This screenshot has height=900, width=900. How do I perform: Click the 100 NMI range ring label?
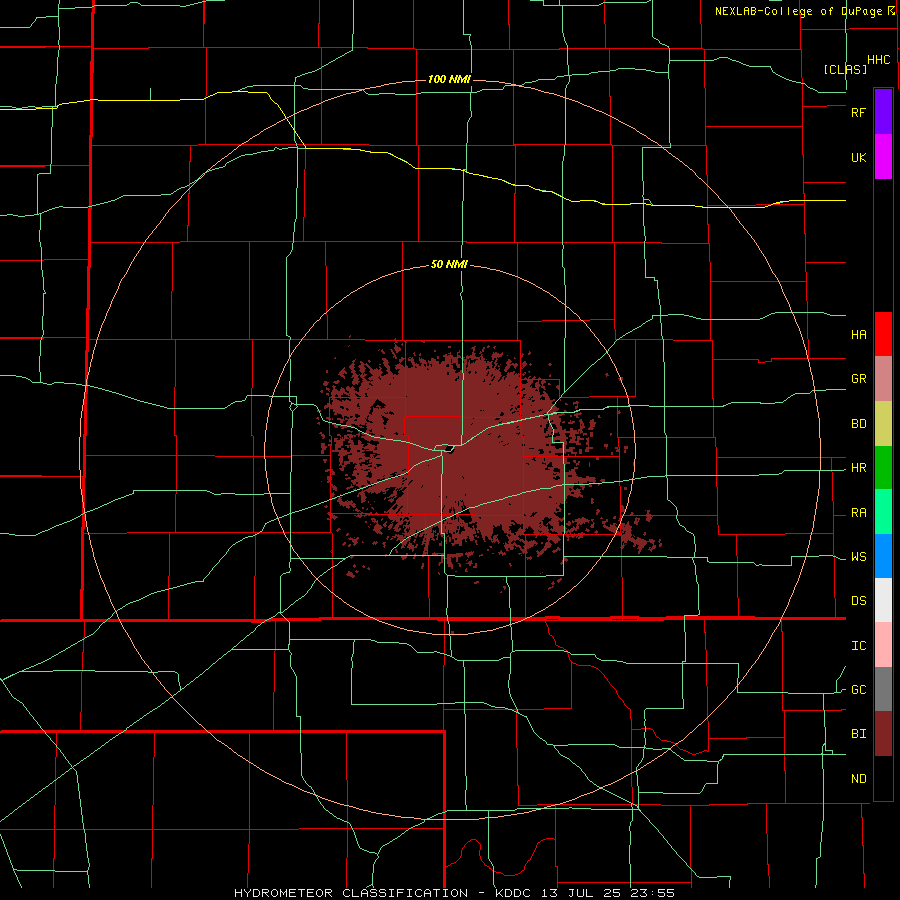pos(449,79)
